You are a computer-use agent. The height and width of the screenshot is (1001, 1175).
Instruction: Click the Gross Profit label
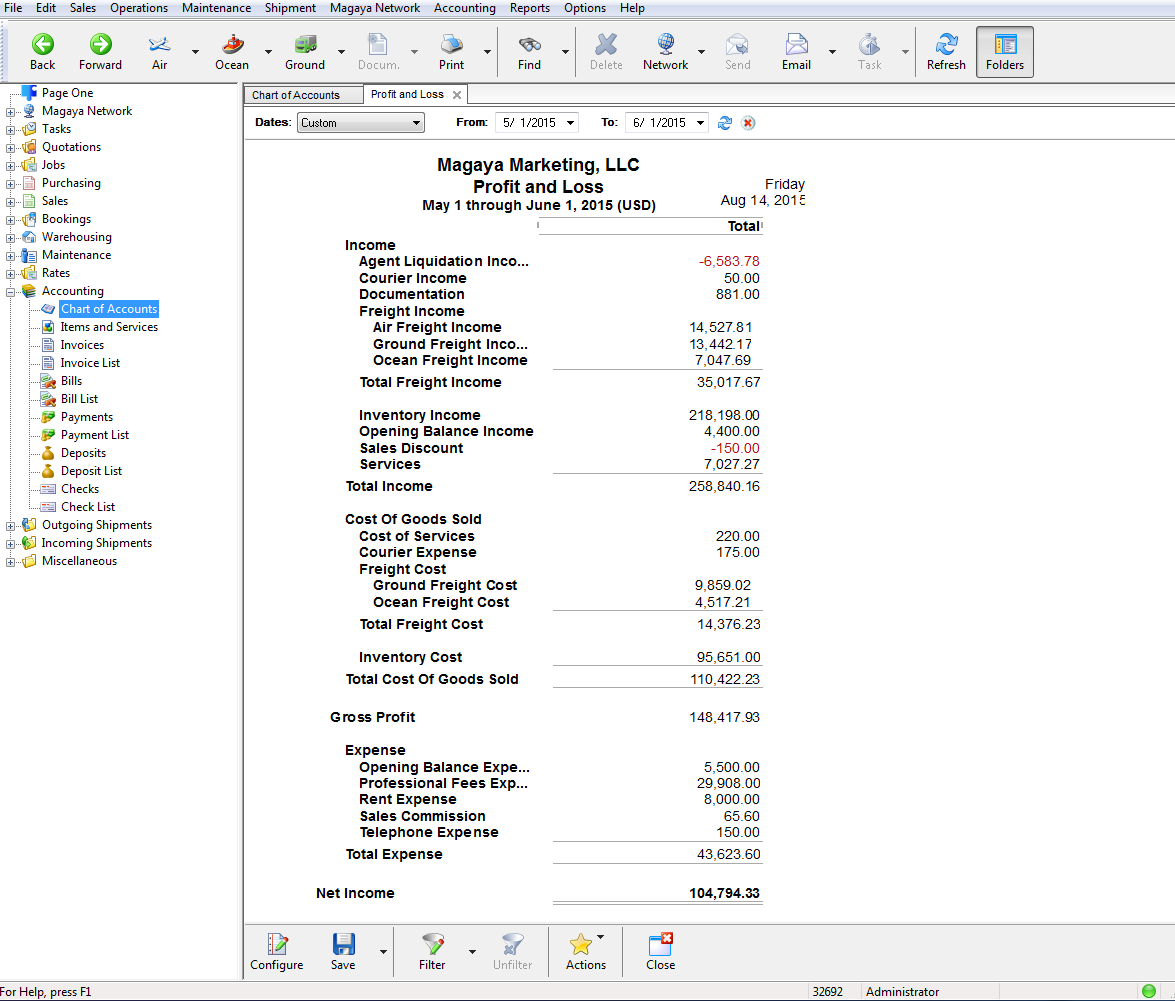pyautogui.click(x=372, y=717)
